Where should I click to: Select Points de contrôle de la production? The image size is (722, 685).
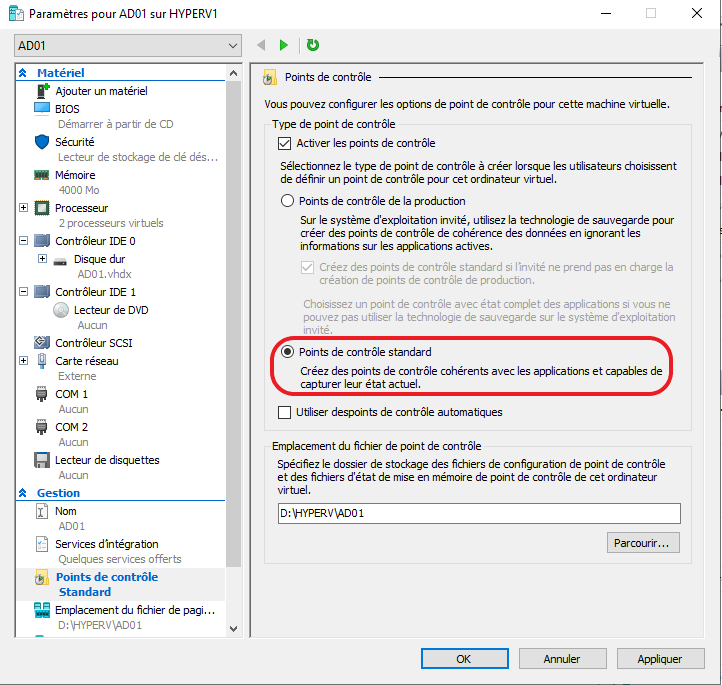[x=287, y=201]
